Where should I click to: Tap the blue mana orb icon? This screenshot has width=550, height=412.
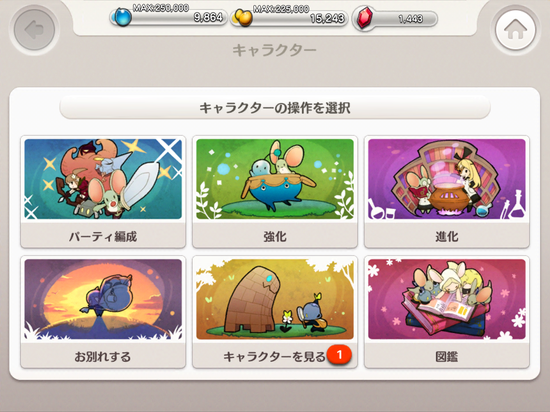click(x=122, y=17)
